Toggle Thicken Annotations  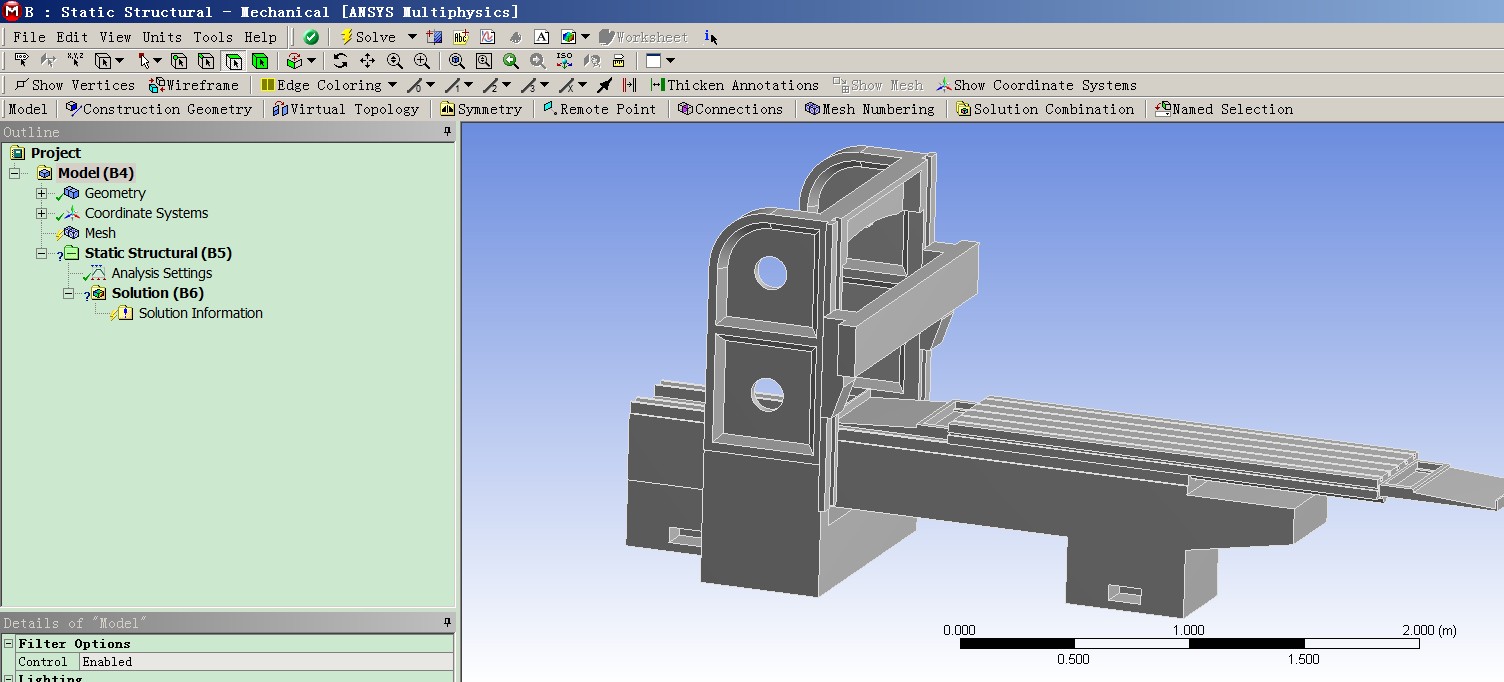pos(734,85)
